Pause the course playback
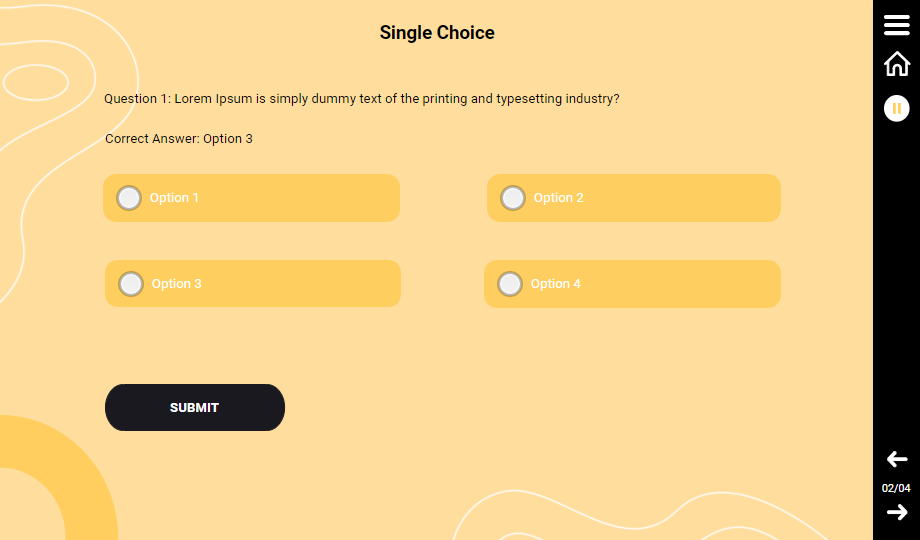The image size is (920, 540). [x=897, y=108]
